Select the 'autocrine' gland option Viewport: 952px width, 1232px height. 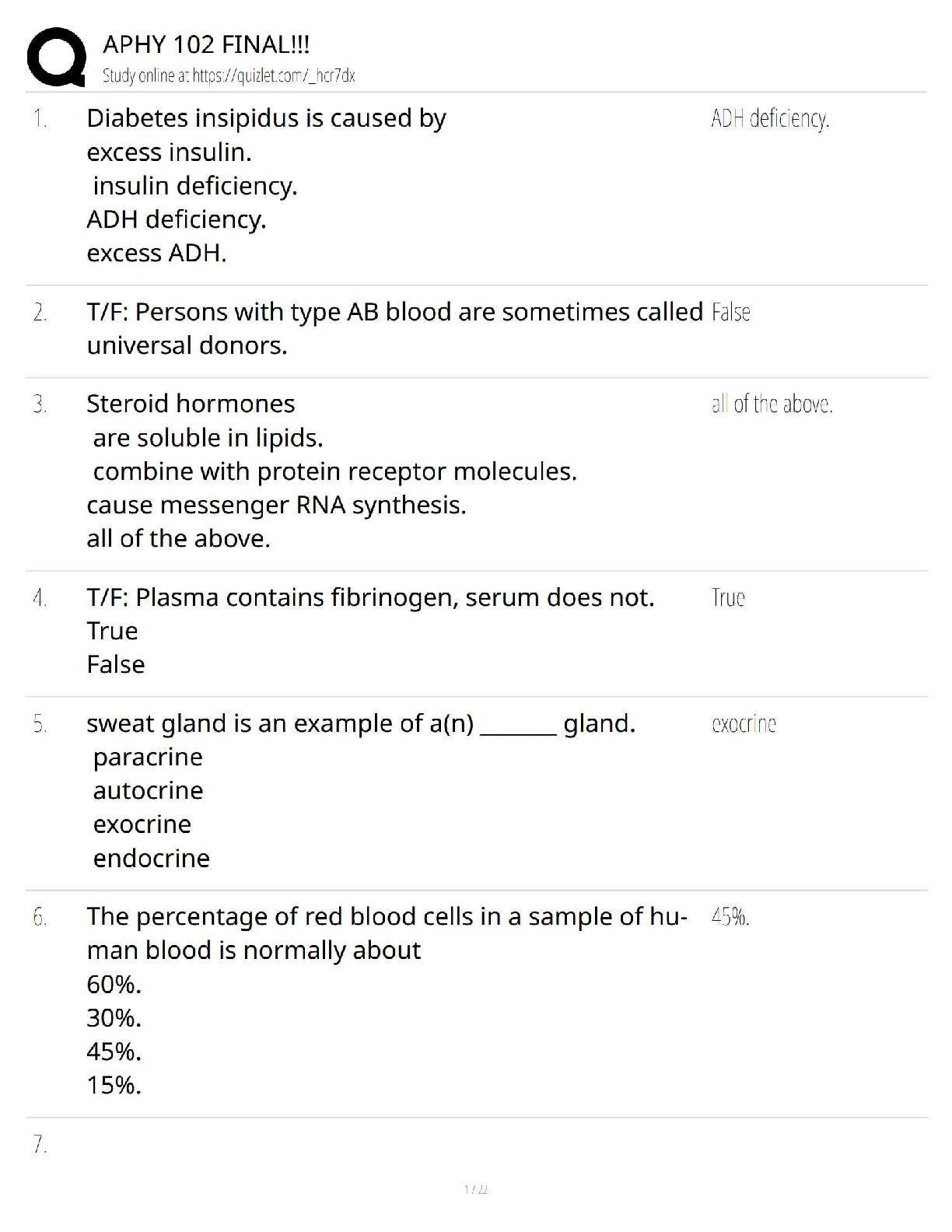(148, 791)
